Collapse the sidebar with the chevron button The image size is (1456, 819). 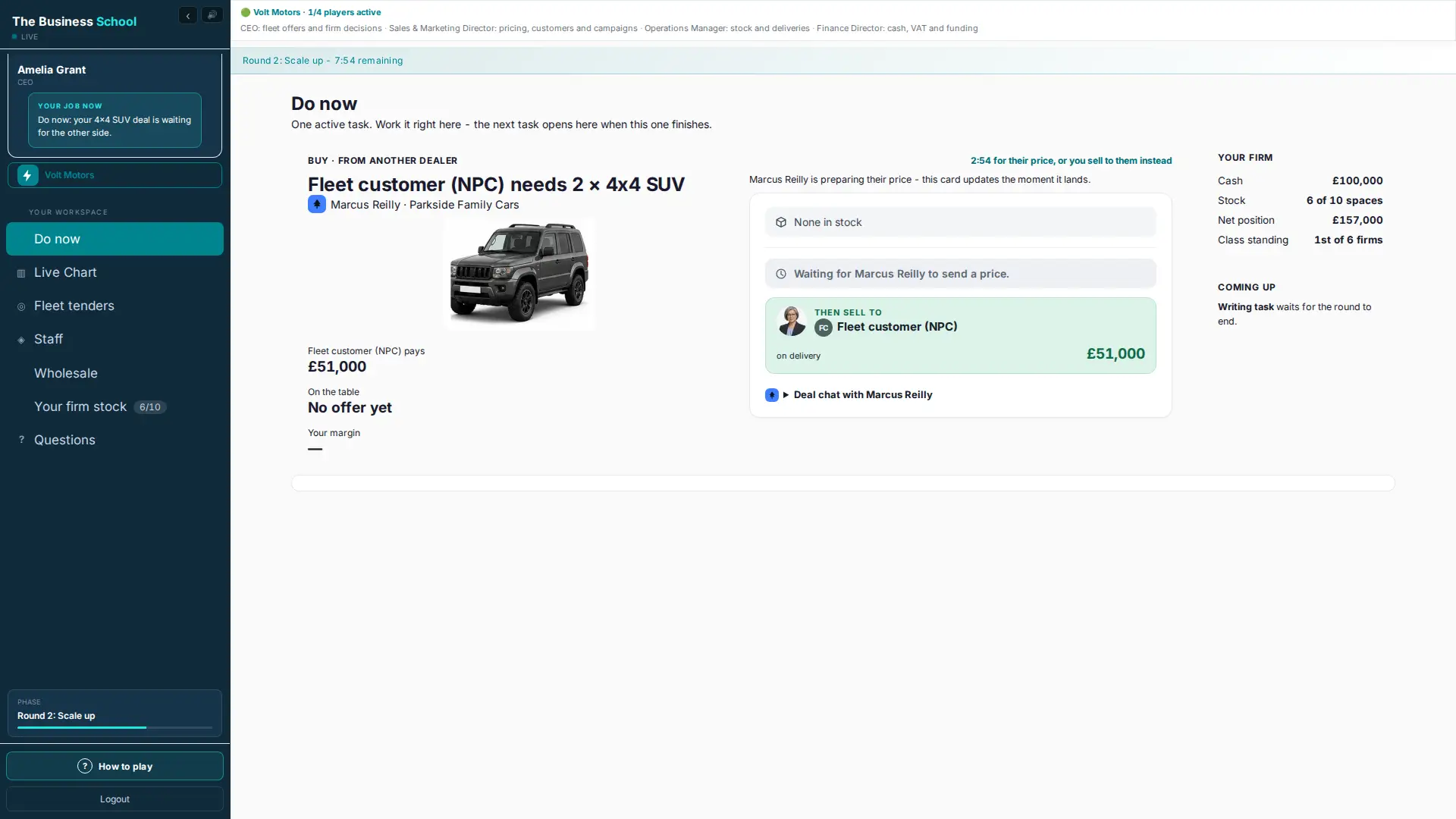coord(188,15)
